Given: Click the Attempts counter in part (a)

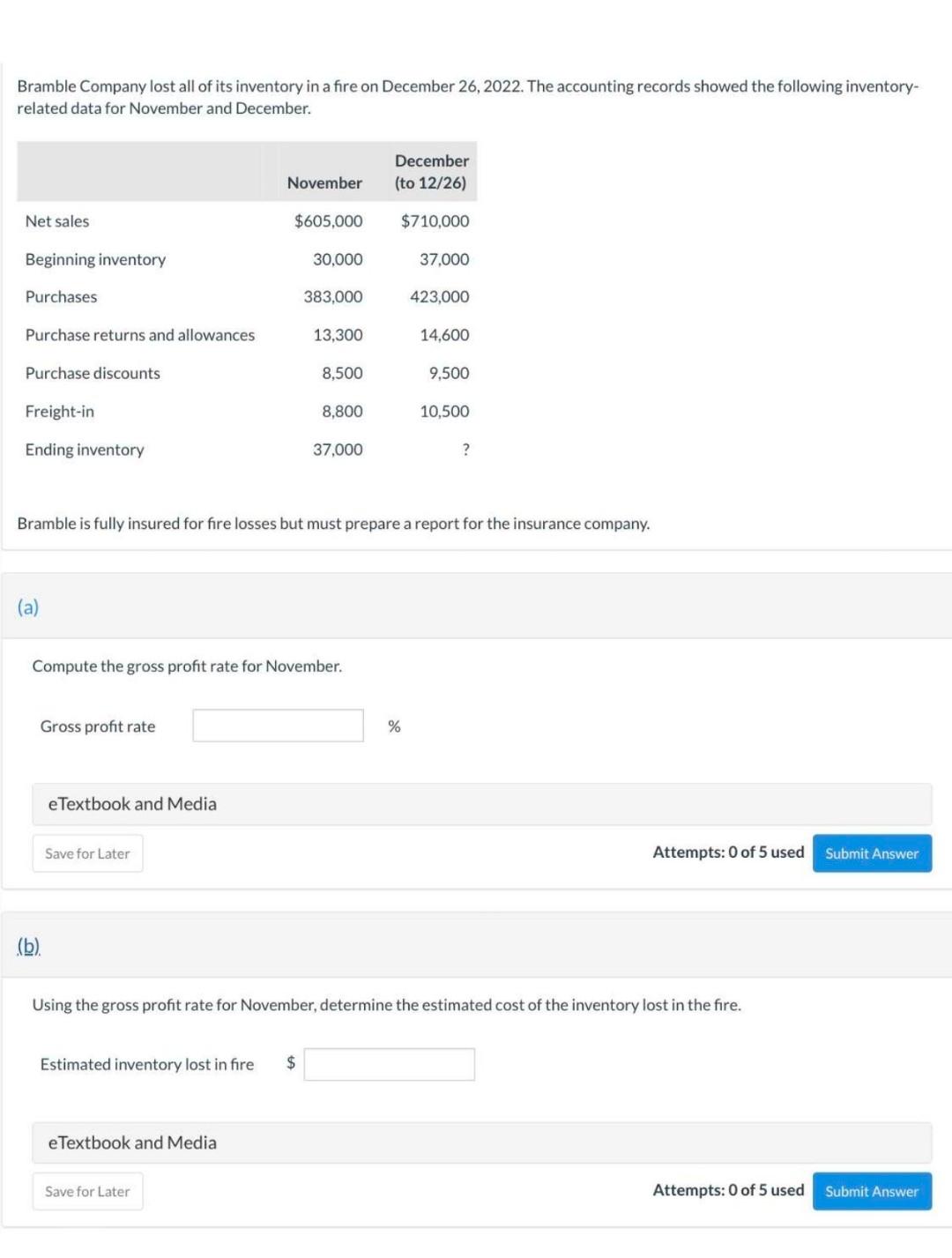Looking at the screenshot, I should [x=728, y=852].
